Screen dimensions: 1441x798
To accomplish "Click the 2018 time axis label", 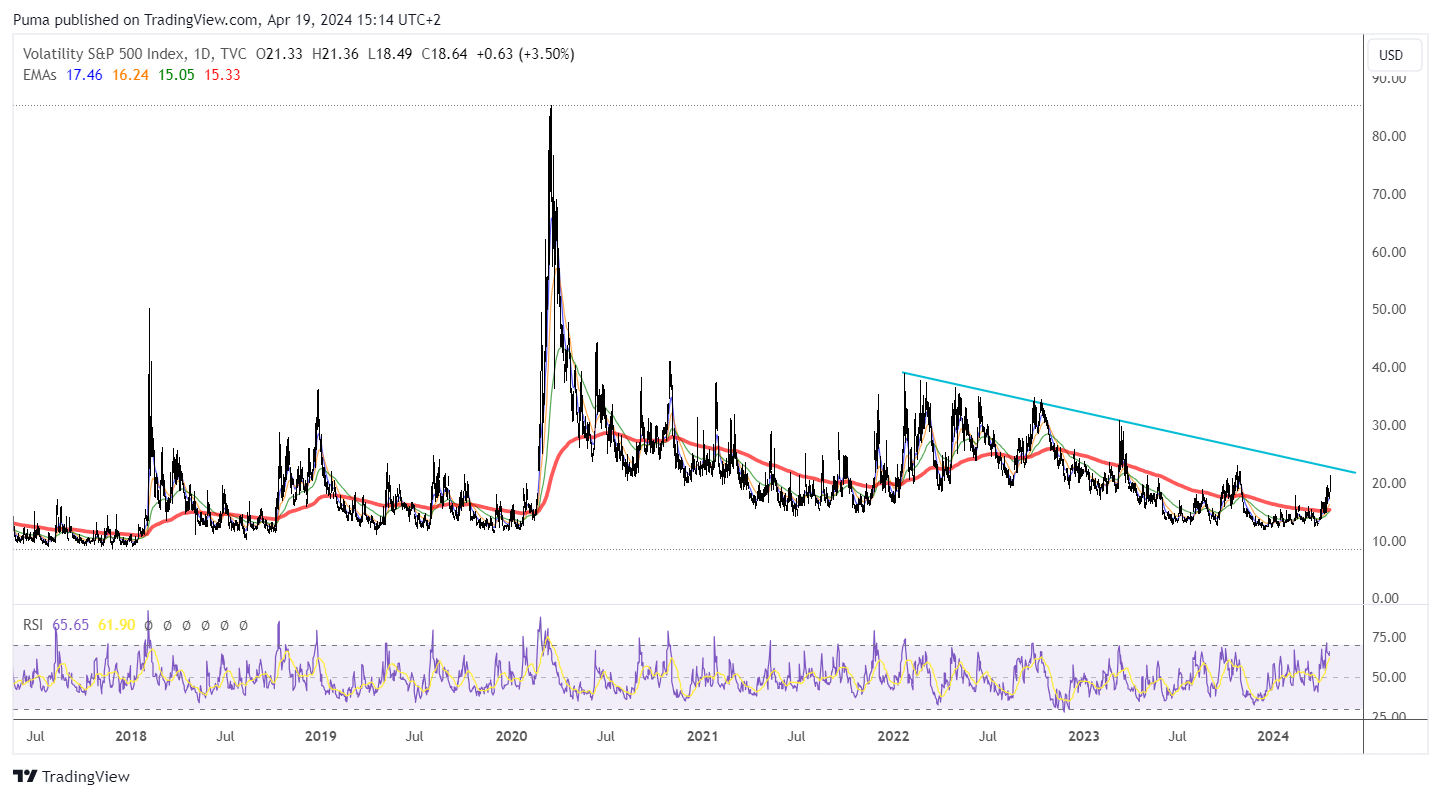I will click(x=131, y=737).
